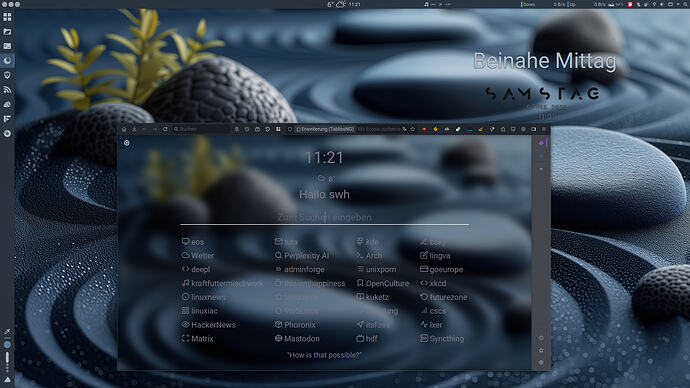Open the OpenCulture shortcut link
This screenshot has height=388, width=690.
click(x=383, y=283)
